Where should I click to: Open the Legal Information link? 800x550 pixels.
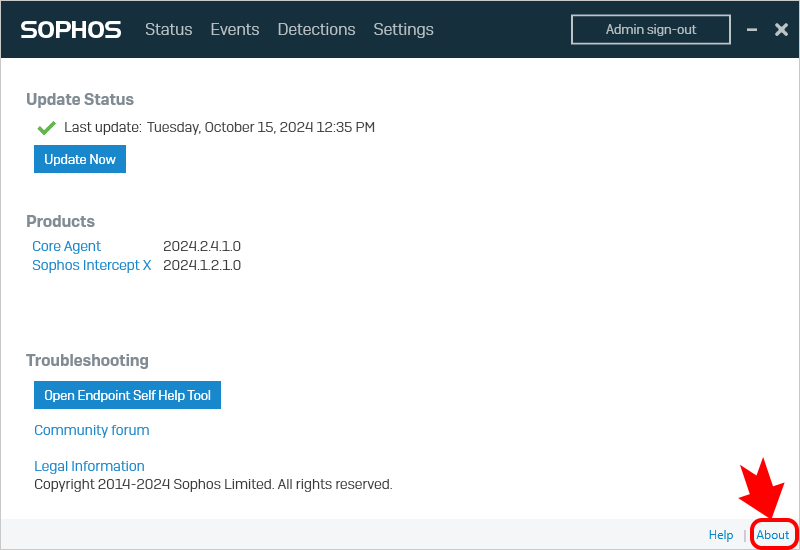pos(89,466)
